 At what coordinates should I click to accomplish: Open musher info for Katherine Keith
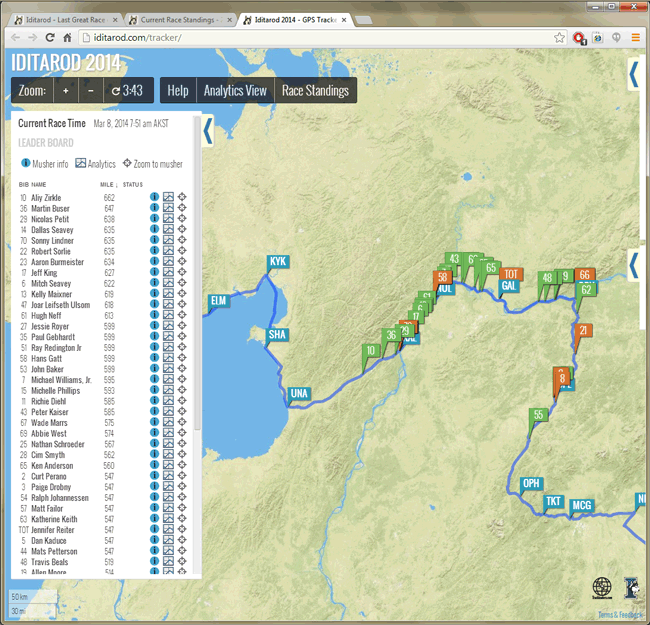point(154,518)
